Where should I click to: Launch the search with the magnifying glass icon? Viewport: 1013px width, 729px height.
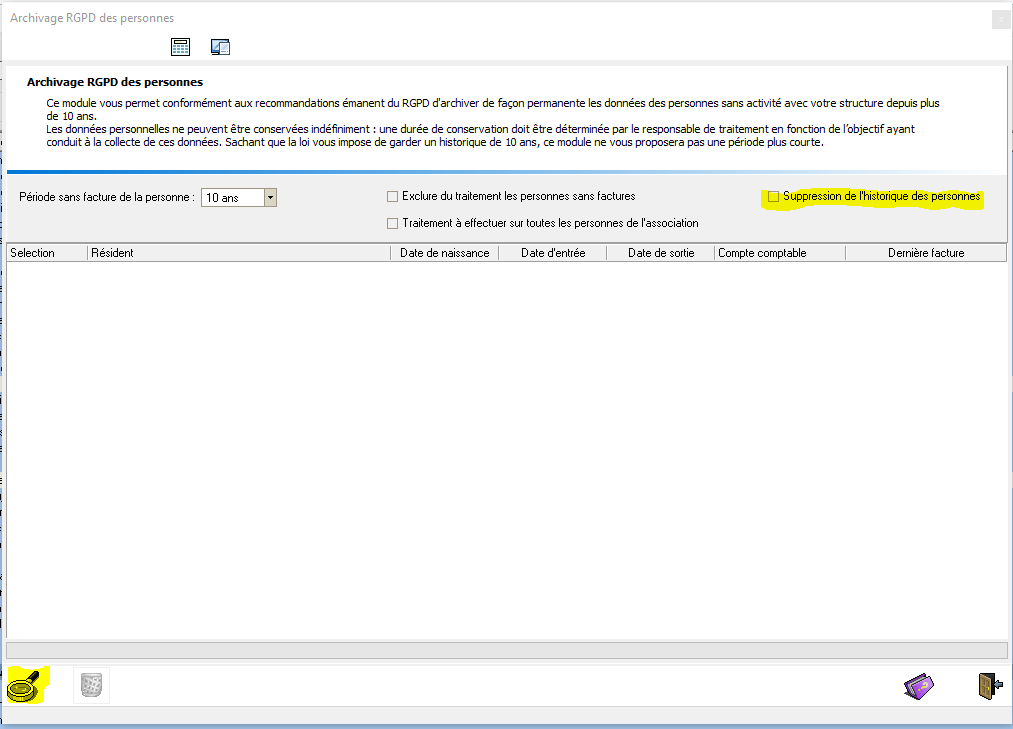pyautogui.click(x=26, y=686)
